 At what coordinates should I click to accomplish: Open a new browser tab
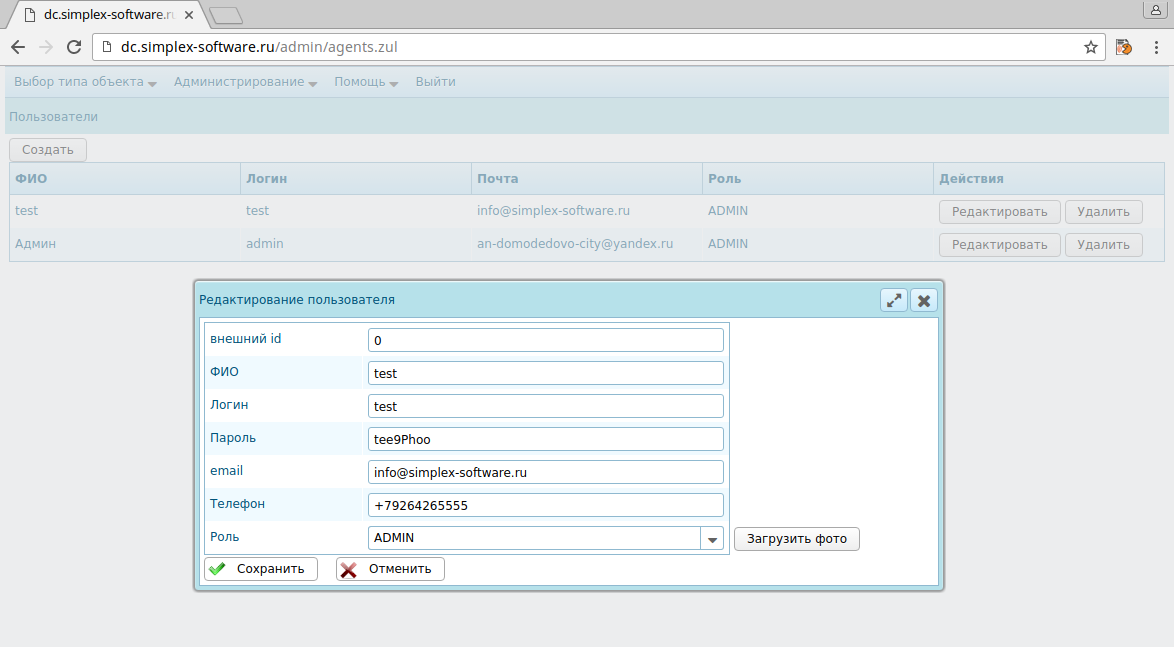tap(227, 15)
